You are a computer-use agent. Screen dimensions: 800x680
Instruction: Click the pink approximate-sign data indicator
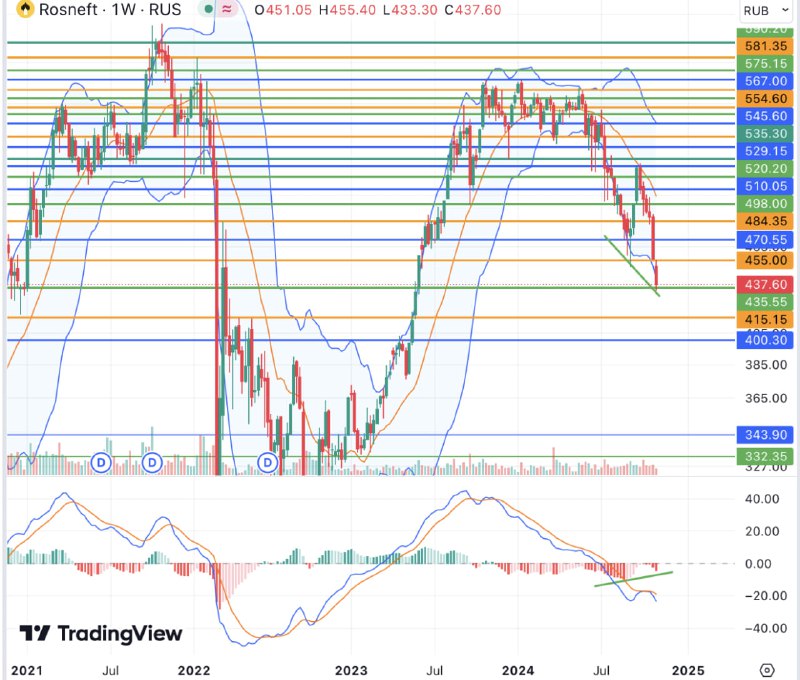click(x=227, y=9)
